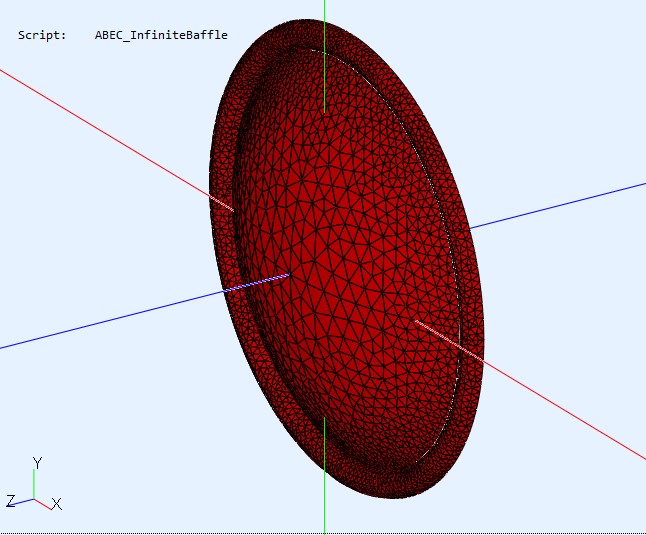Click the ABEC_InfiniteBaffle script name text
The height and width of the screenshot is (535, 646).
[161, 35]
